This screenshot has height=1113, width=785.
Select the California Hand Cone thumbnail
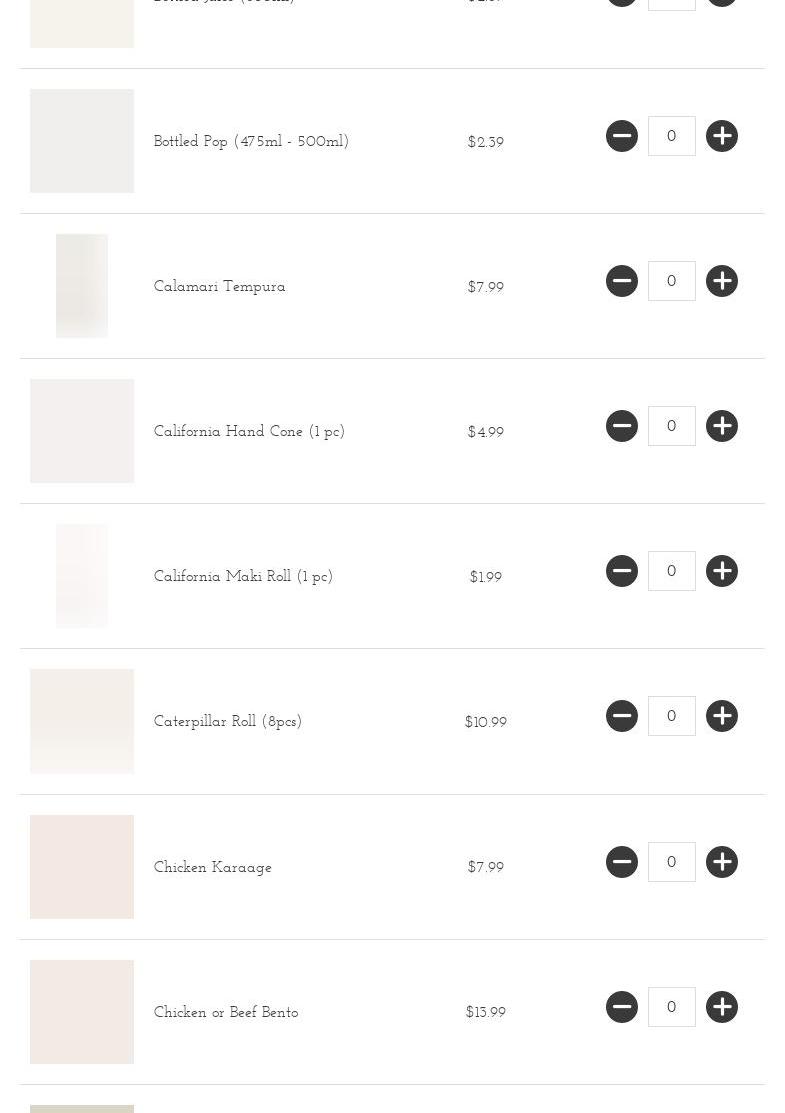[x=82, y=431]
